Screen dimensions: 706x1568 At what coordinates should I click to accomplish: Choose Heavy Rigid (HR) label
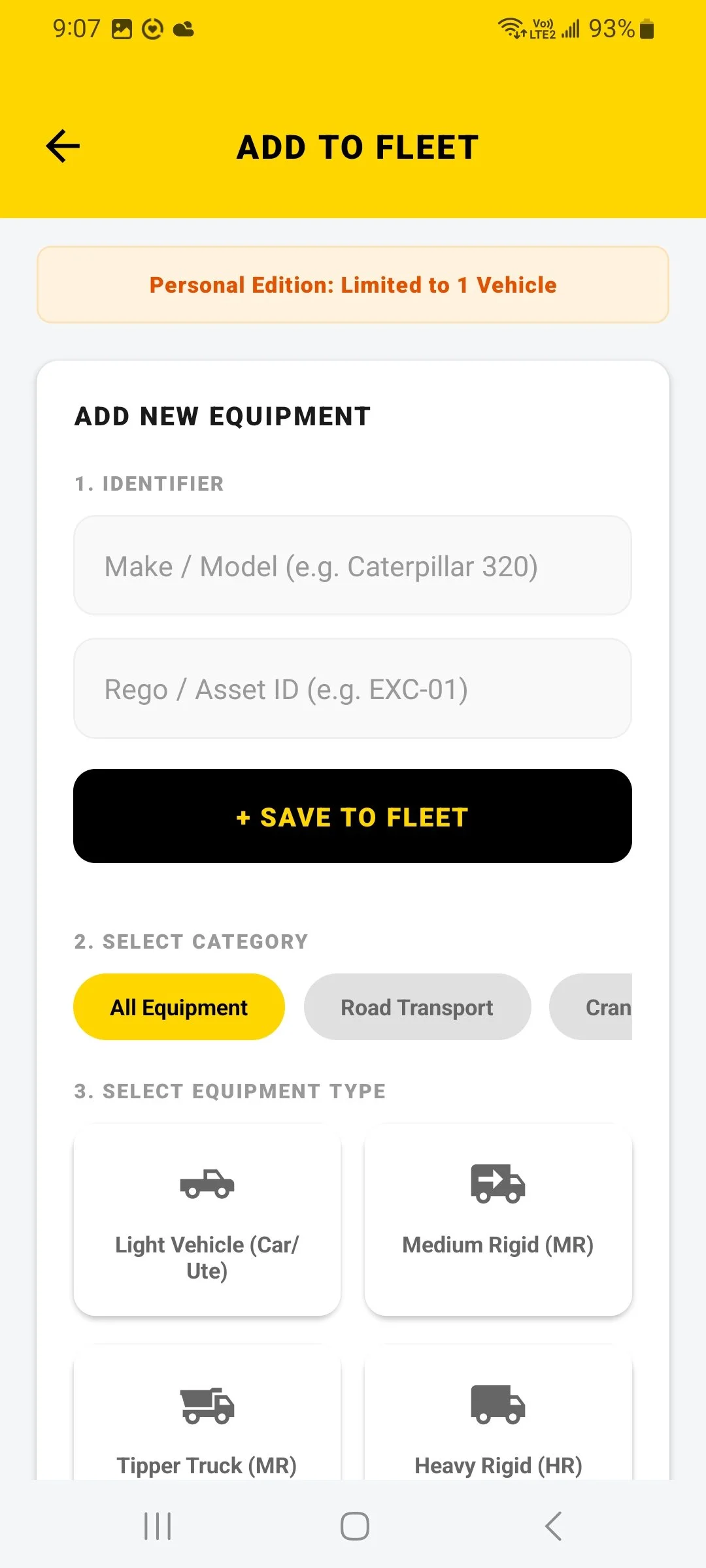498,1466
